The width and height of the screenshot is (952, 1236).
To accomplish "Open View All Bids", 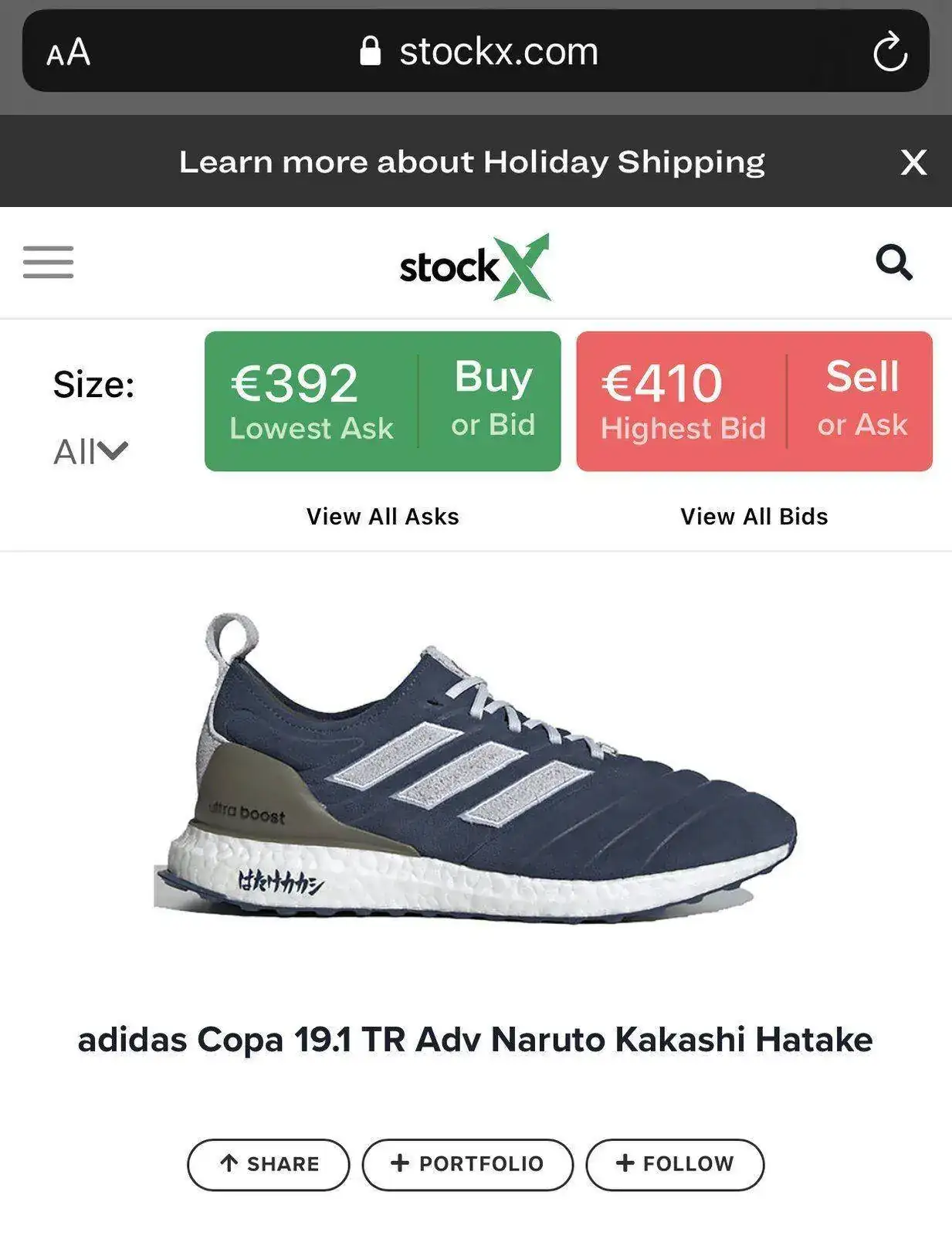I will (754, 516).
